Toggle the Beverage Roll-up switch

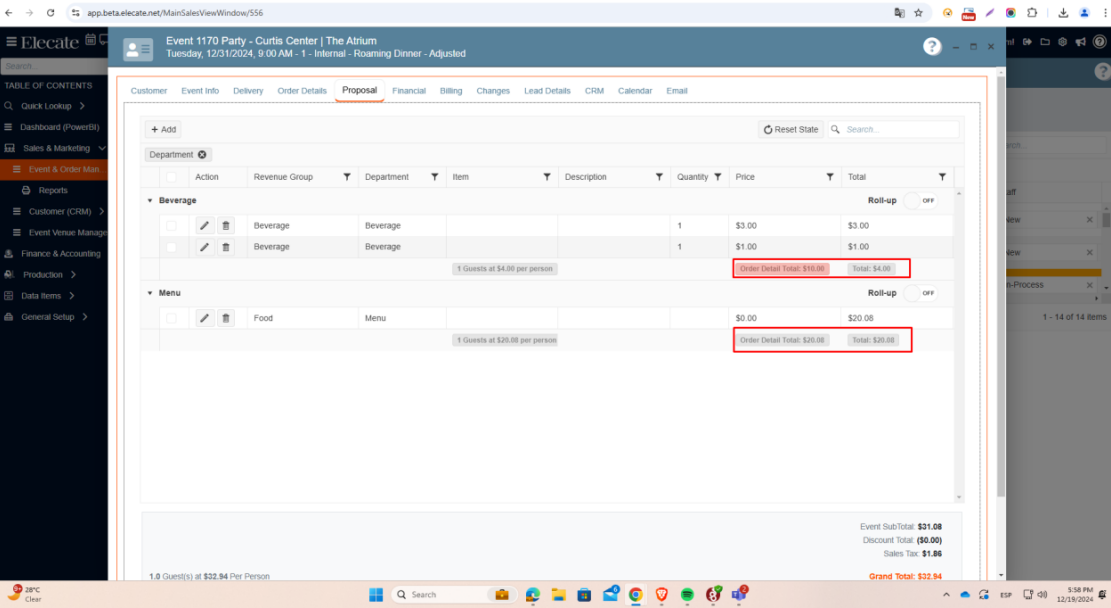[920, 201]
